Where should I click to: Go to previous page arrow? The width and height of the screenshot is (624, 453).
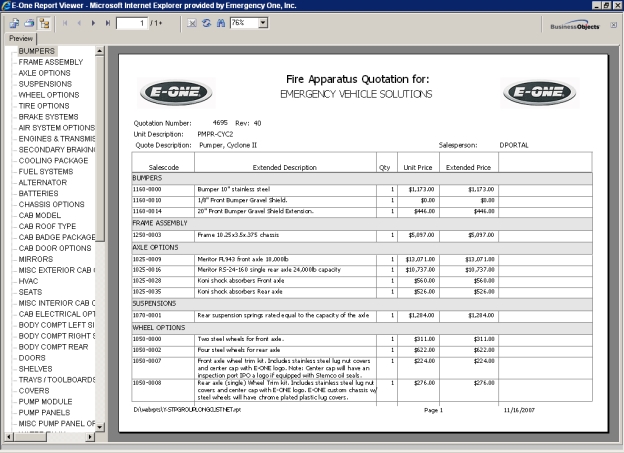[x=79, y=23]
